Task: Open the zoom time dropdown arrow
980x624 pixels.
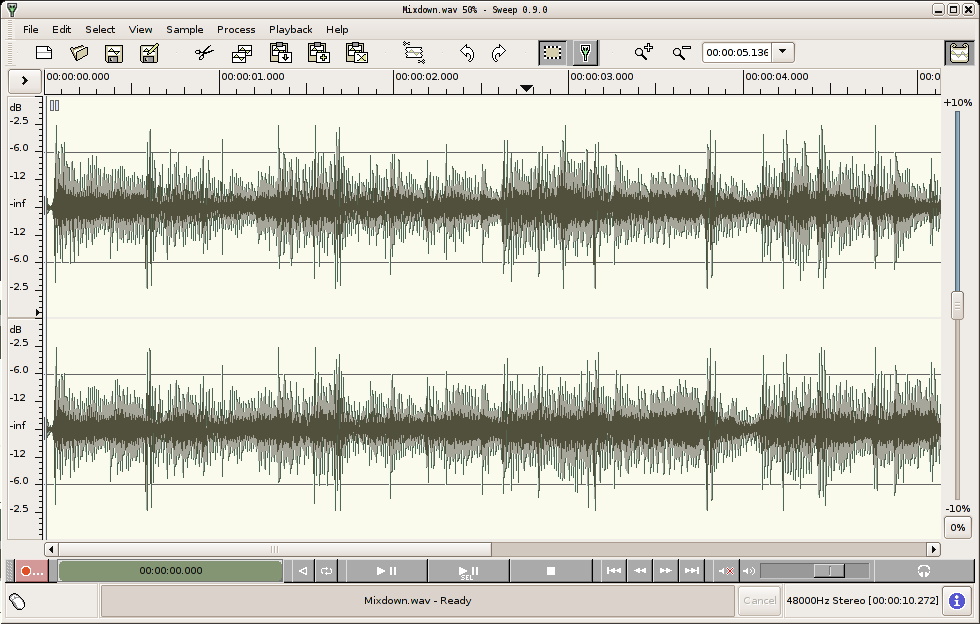Action: tap(782, 53)
